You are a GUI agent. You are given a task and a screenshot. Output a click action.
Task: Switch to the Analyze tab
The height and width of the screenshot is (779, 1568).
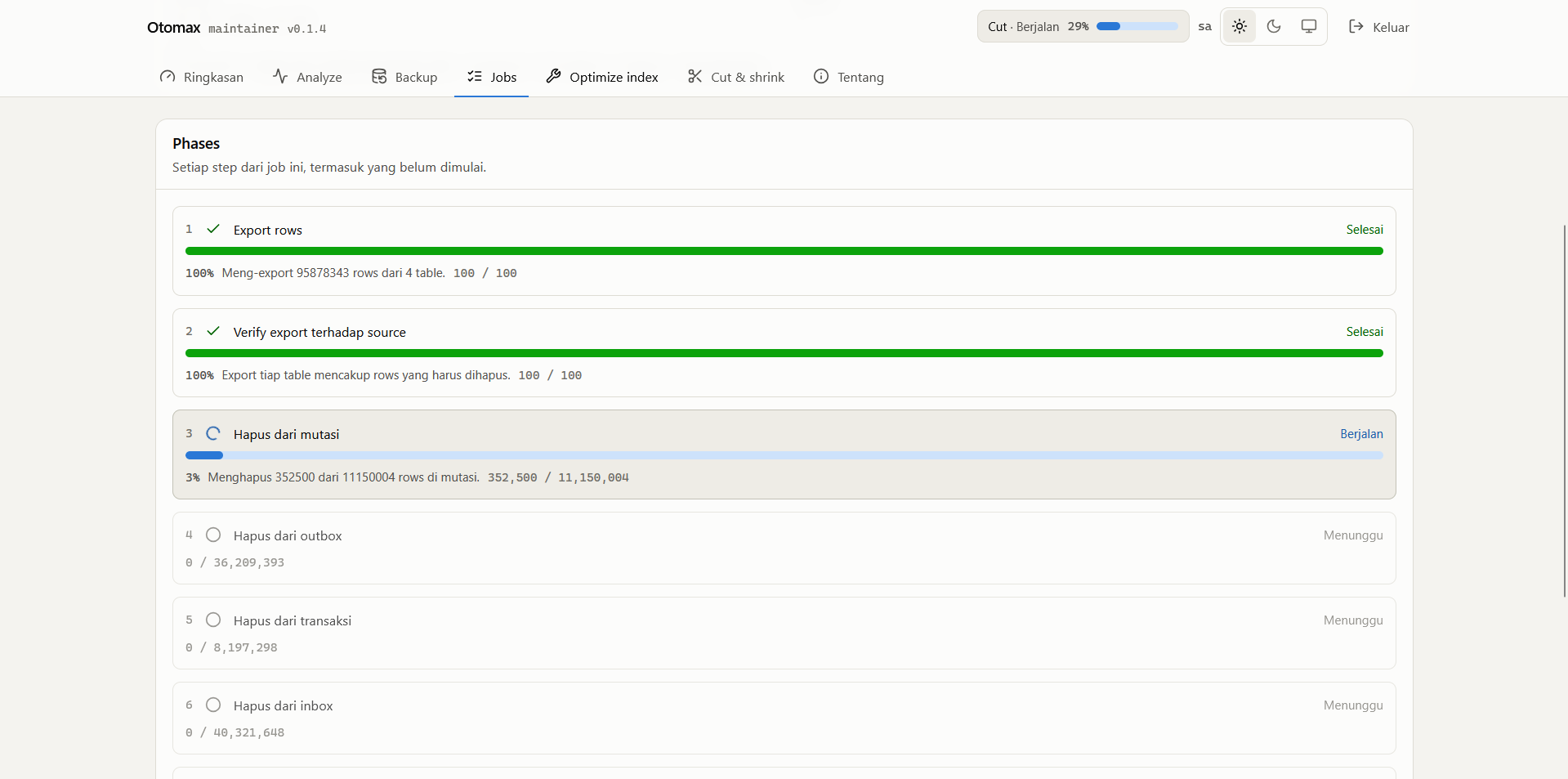(307, 77)
